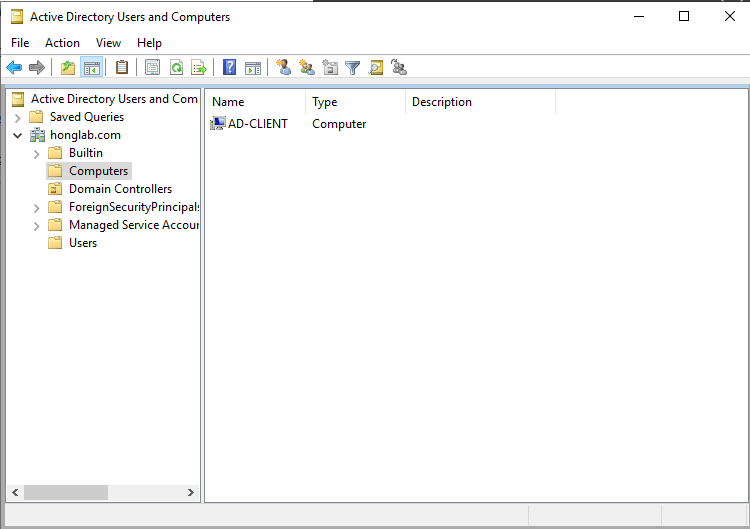Viewport: 750px width, 529px height.
Task: Click the Export List toolbar icon
Action: (x=199, y=67)
